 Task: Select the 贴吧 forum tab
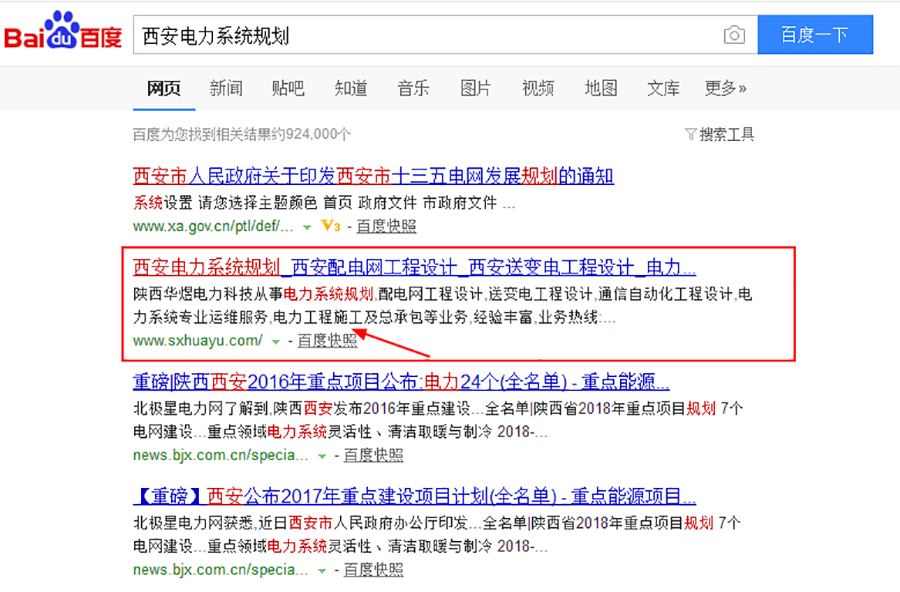288,88
